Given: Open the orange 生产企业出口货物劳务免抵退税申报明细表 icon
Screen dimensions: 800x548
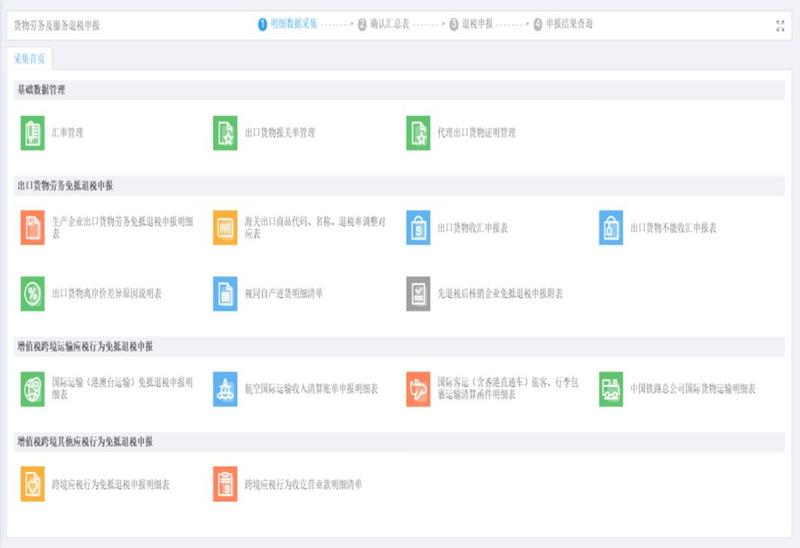Looking at the screenshot, I should coord(33,228).
